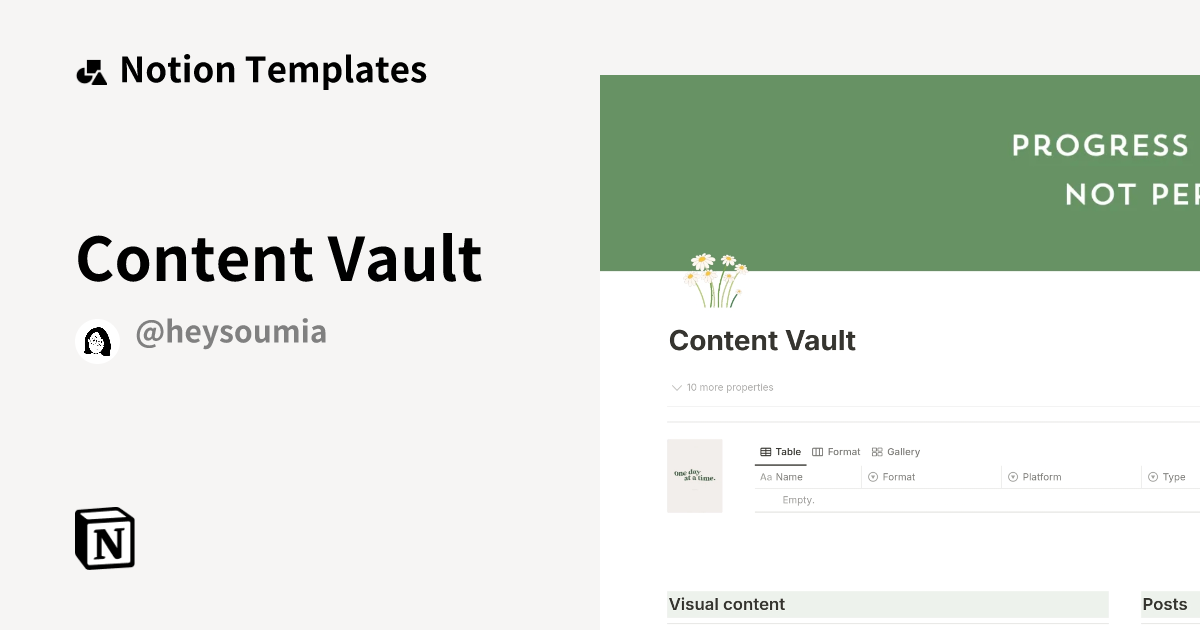This screenshot has height=630, width=1200.
Task: Switch to the Gallery tab
Action: pos(895,451)
